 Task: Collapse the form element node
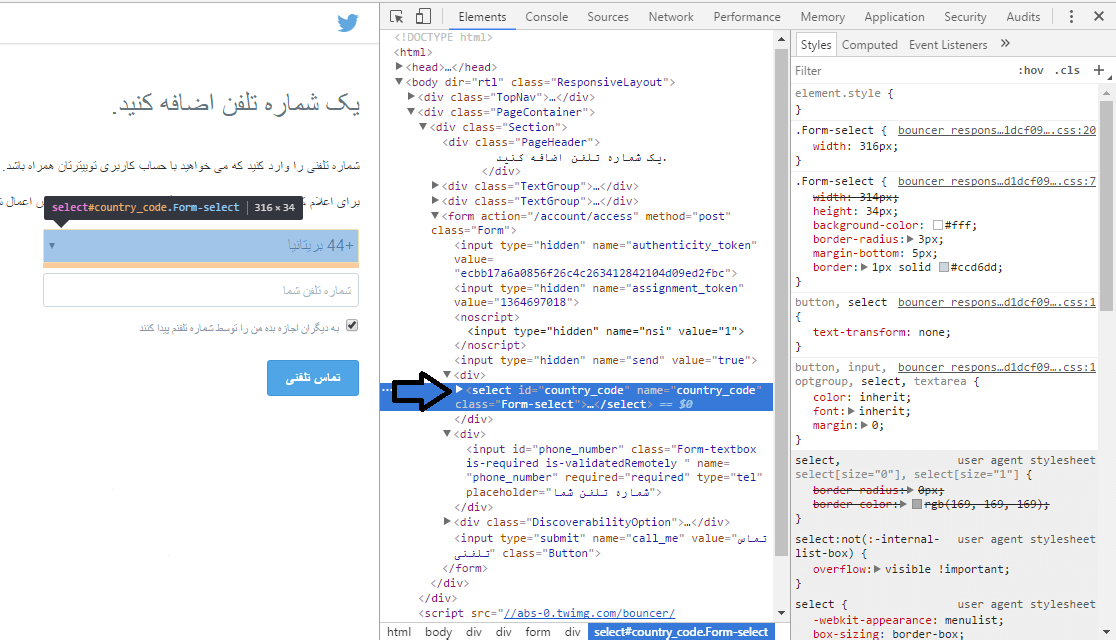[436, 216]
